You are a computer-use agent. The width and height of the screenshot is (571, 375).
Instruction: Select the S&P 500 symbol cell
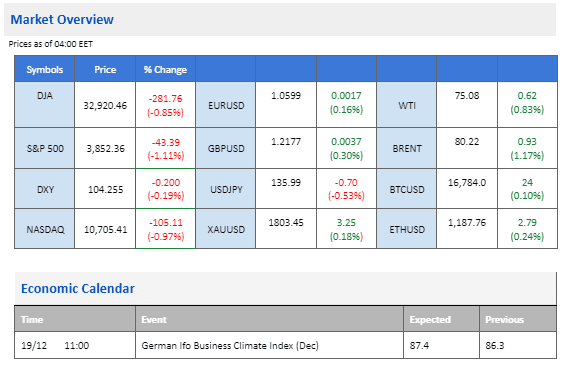pyautogui.click(x=44, y=148)
